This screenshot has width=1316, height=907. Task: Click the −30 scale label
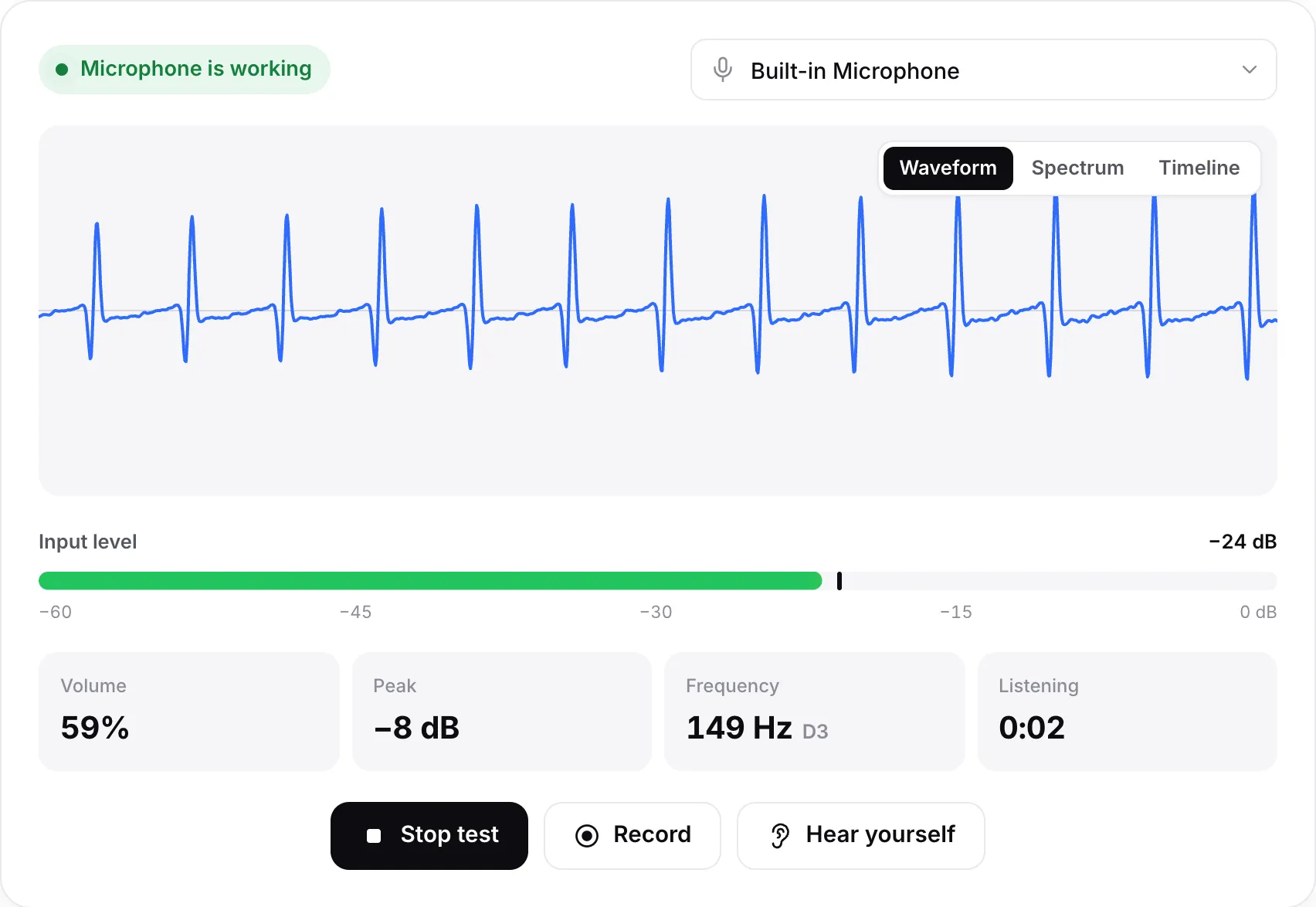pos(656,612)
